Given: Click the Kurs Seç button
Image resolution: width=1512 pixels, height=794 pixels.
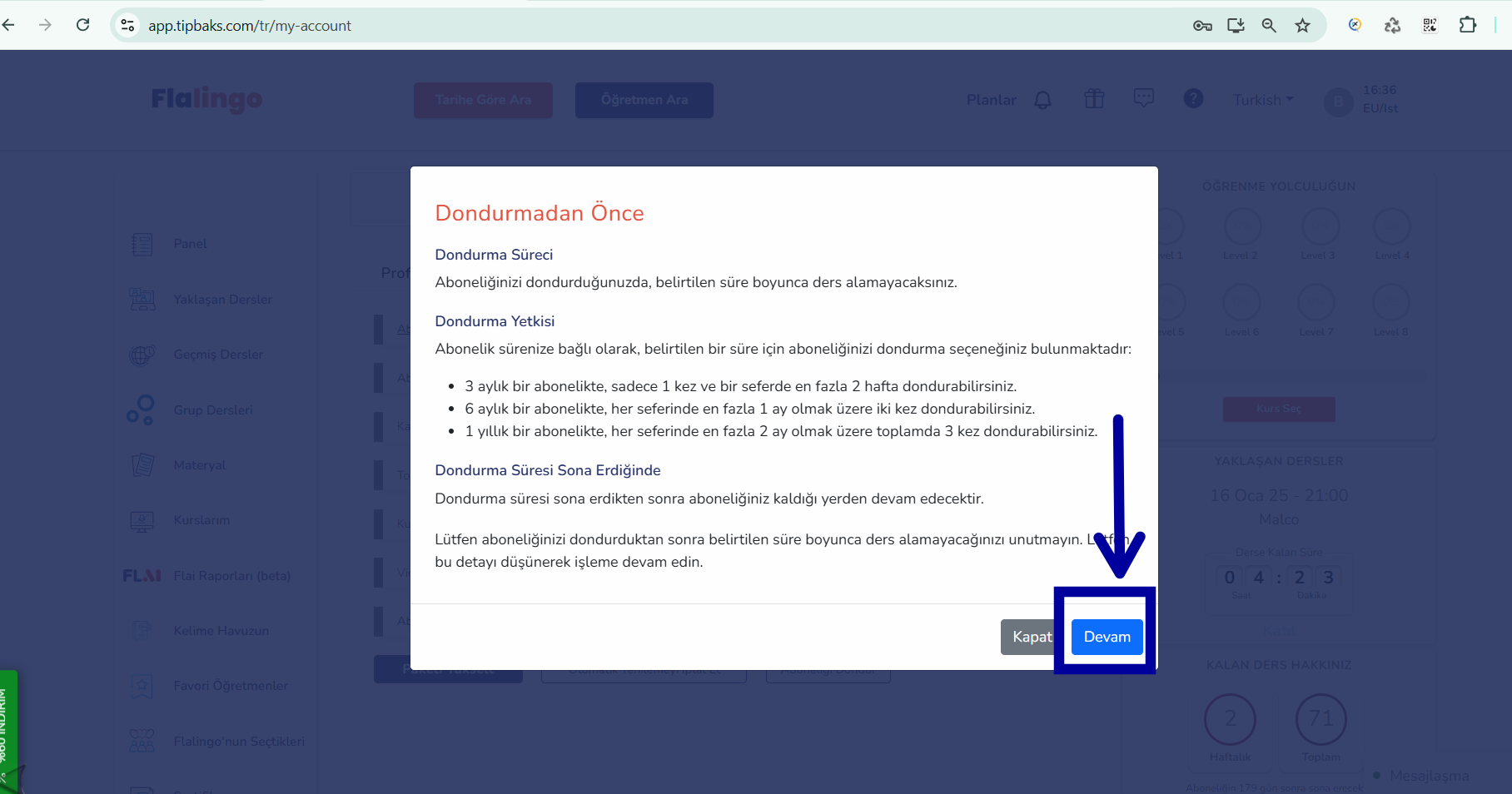Looking at the screenshot, I should click(1279, 409).
